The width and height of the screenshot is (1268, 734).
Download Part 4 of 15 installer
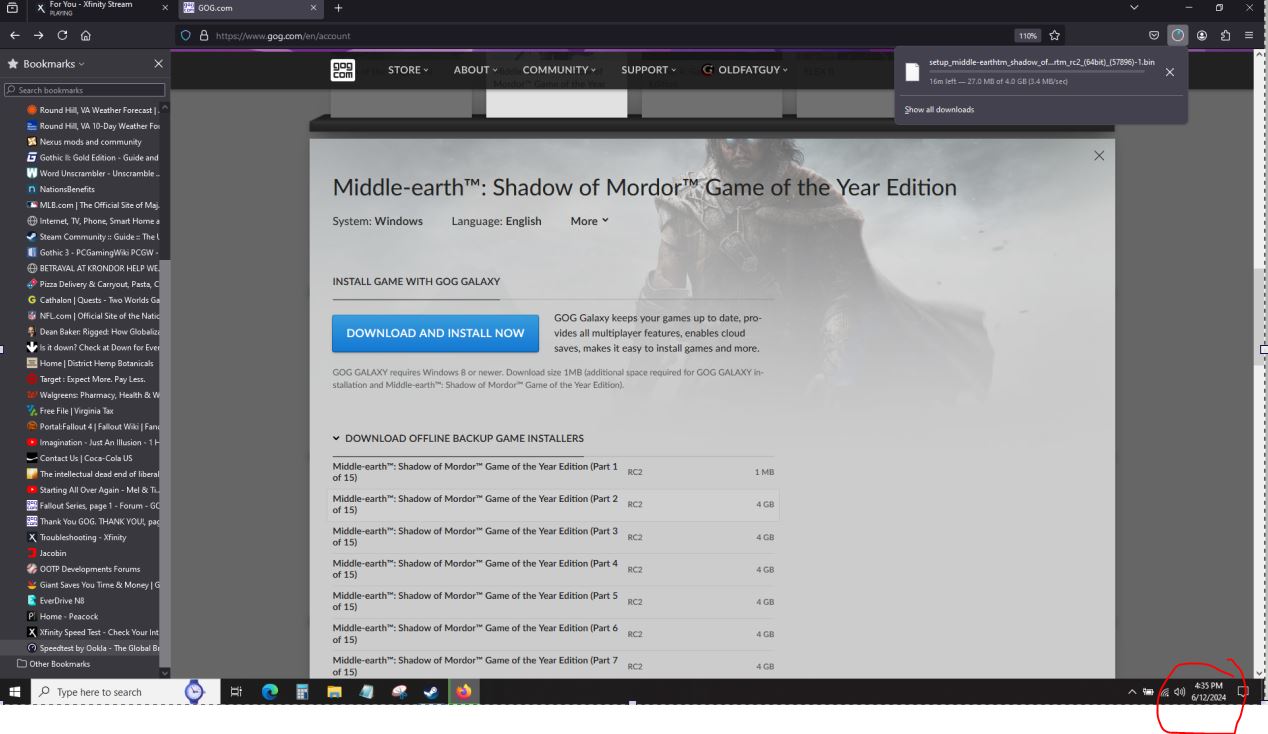tap(553, 569)
